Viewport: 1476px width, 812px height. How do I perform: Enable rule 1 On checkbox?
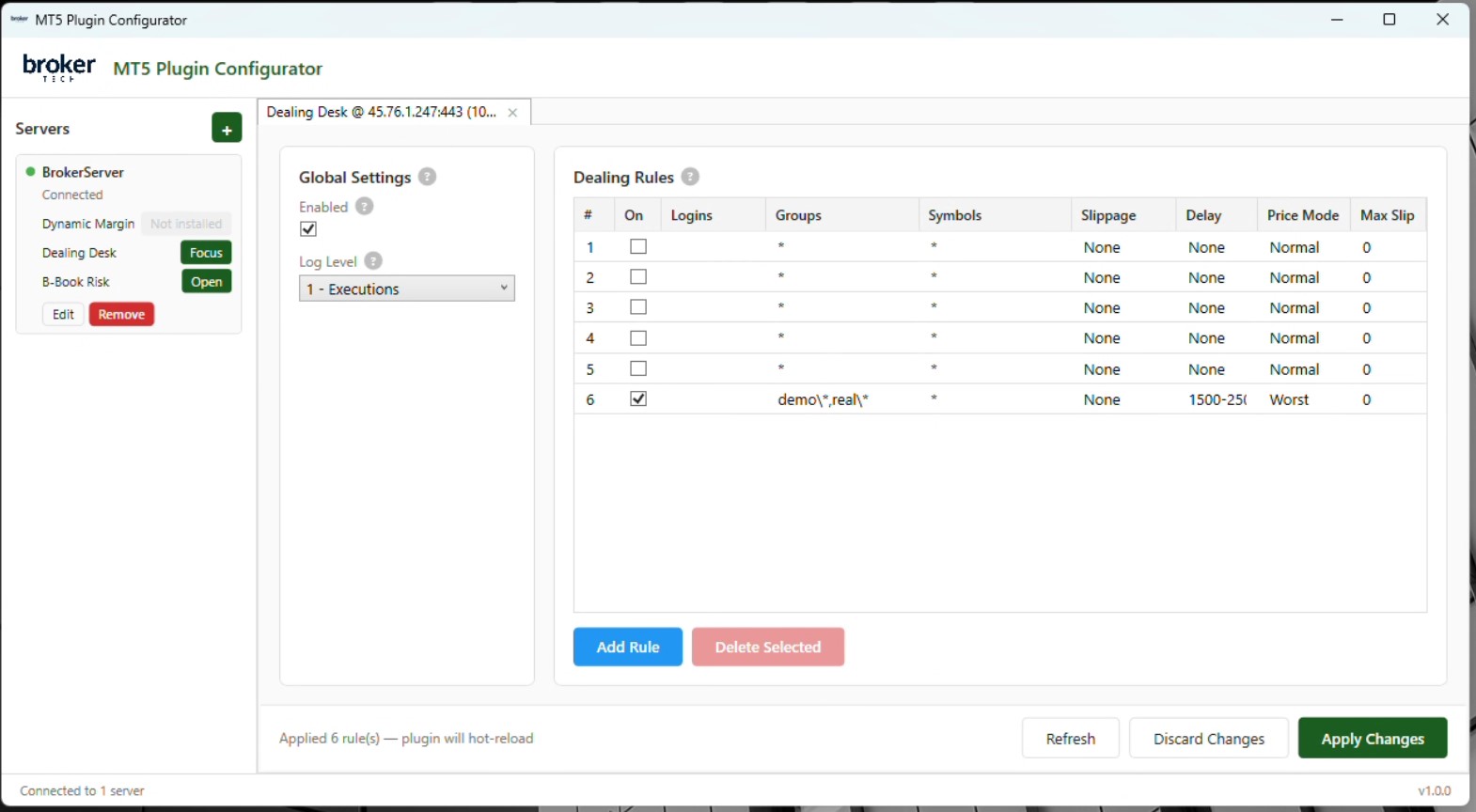point(638,247)
